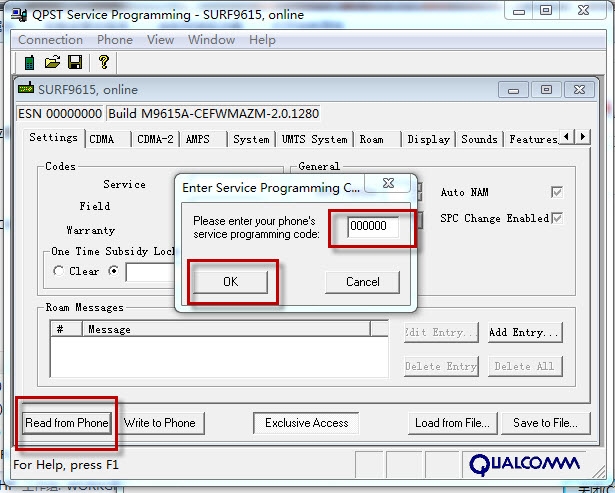Viewport: 615px width, 493px height.
Task: Click the Save to File button
Action: click(x=545, y=423)
